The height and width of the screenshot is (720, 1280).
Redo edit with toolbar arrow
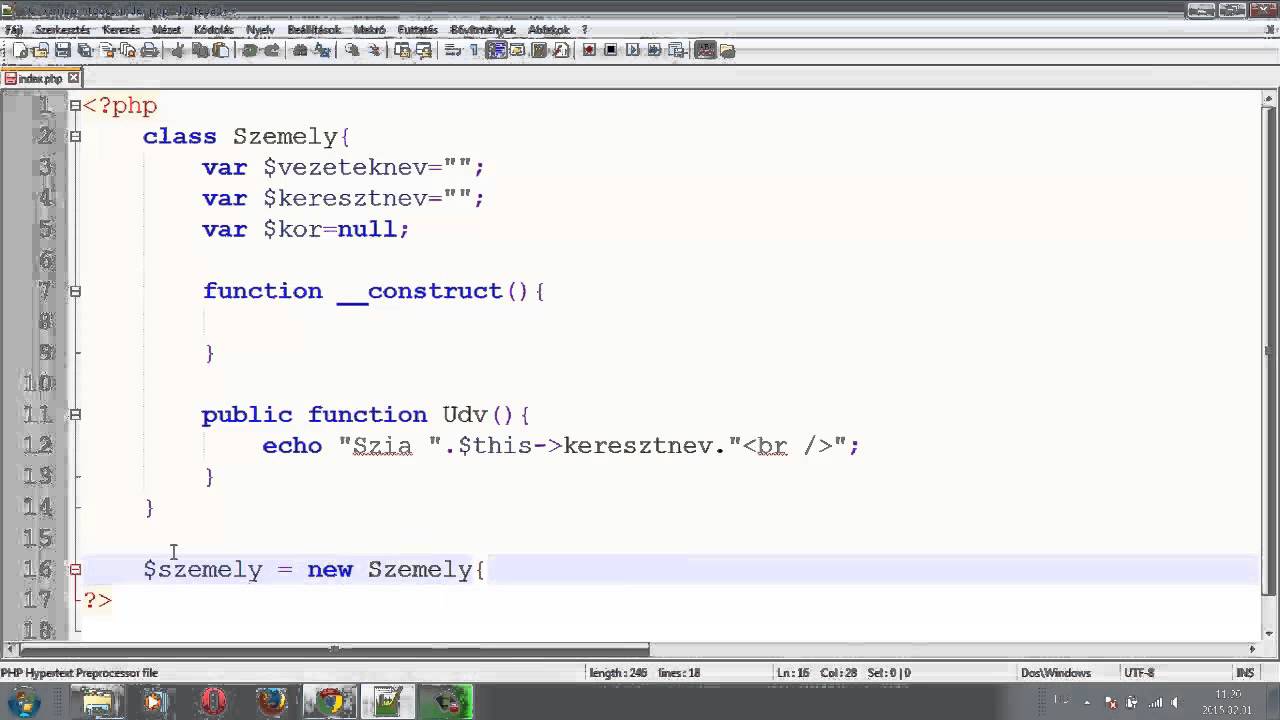coord(271,50)
